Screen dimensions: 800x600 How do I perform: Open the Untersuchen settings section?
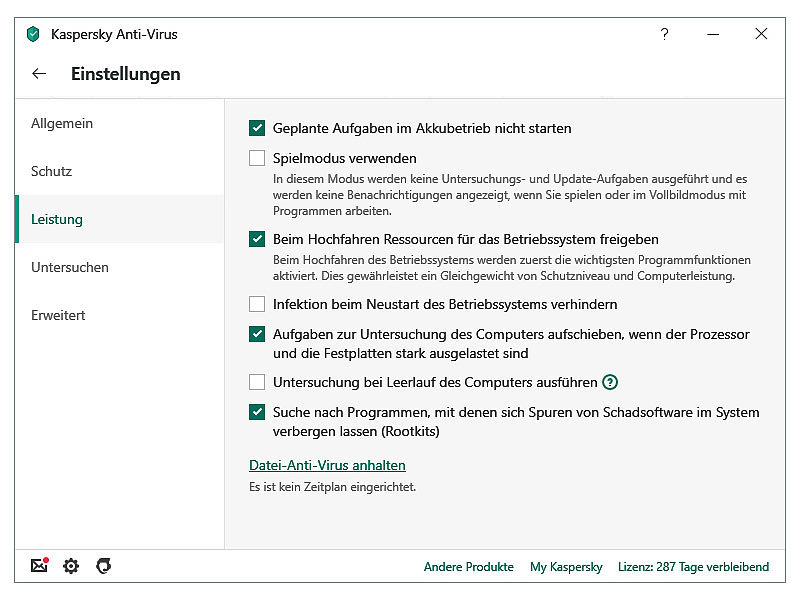tap(119, 267)
